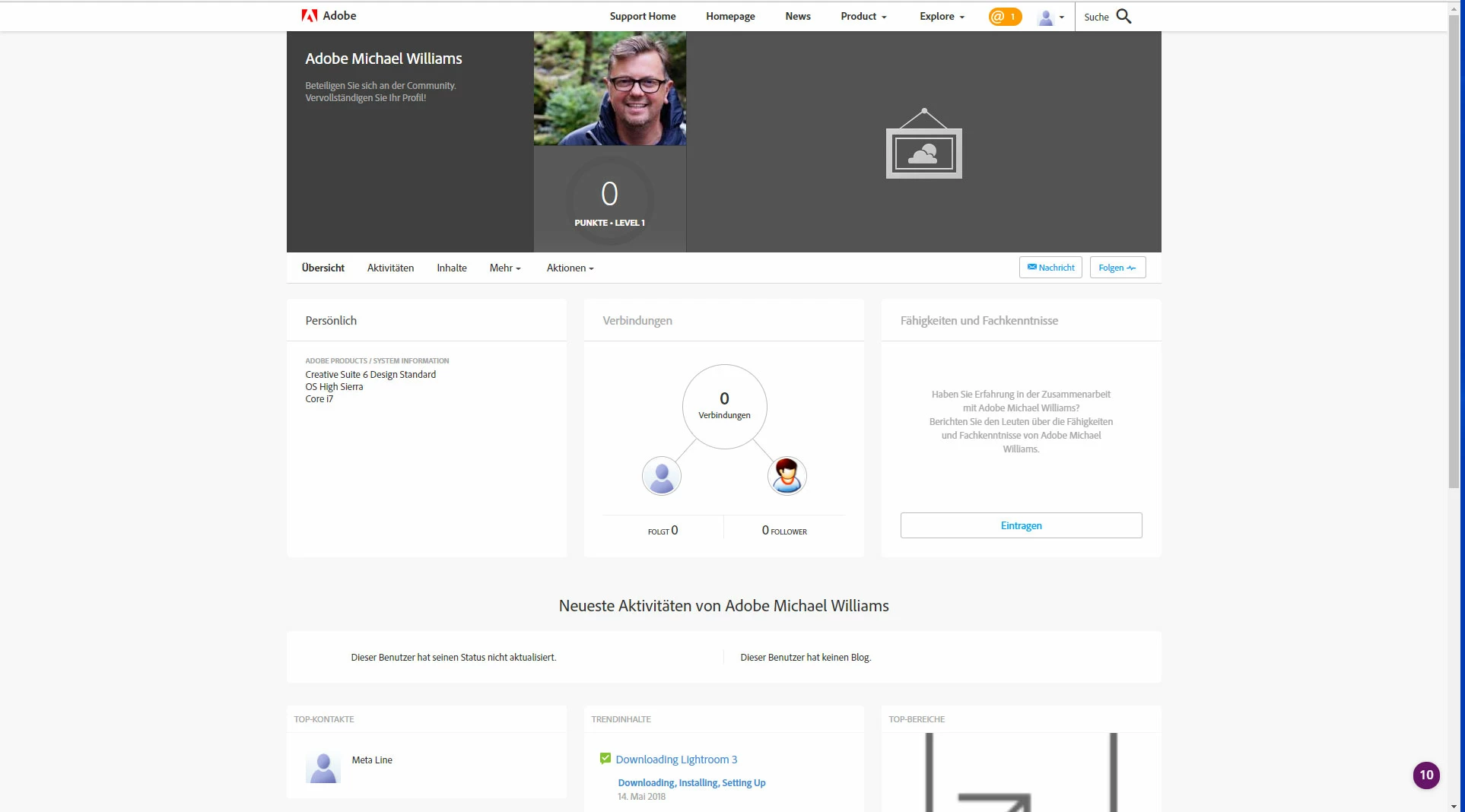Click the 0 Follower count

[784, 531]
